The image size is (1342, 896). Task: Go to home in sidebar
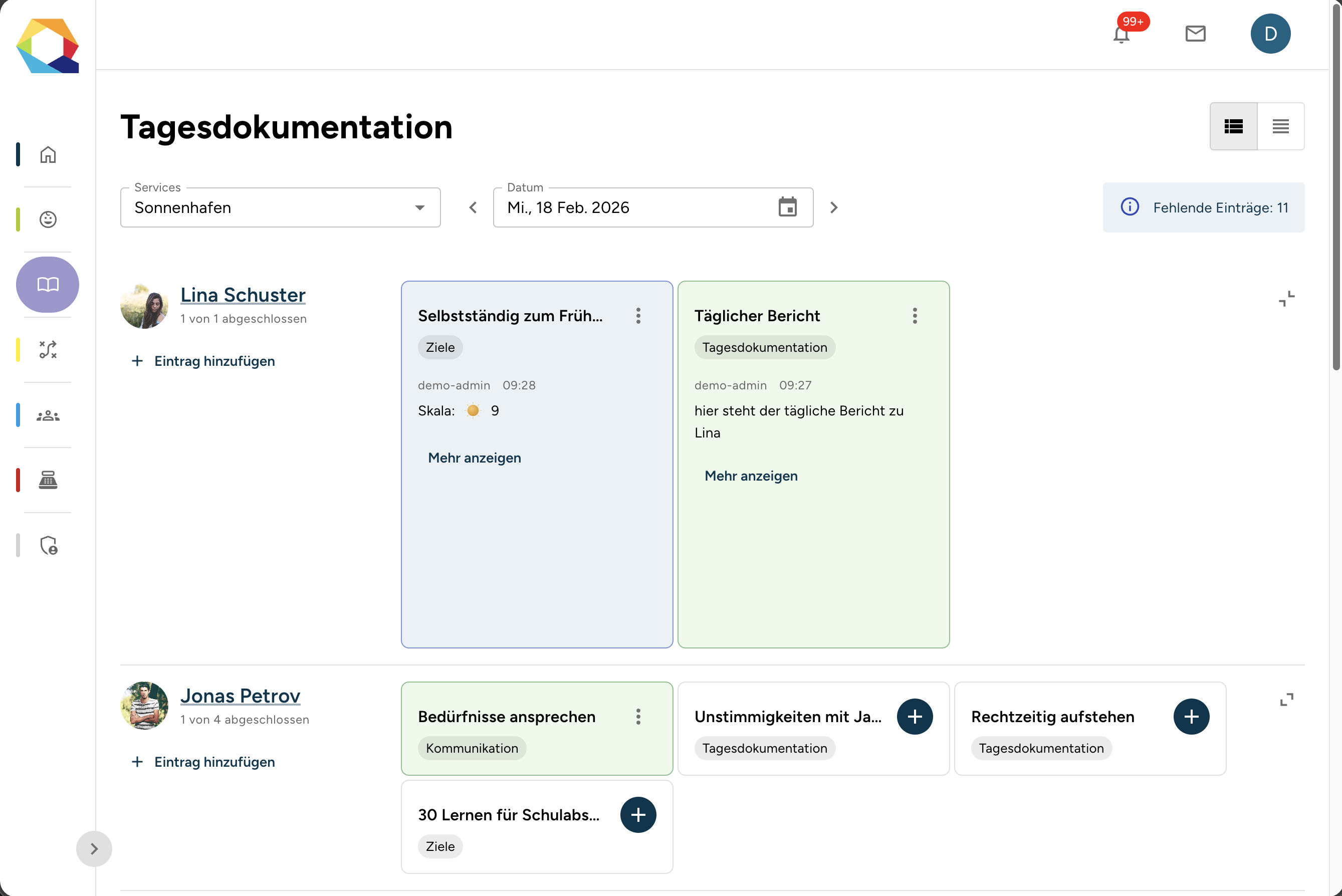(48, 154)
